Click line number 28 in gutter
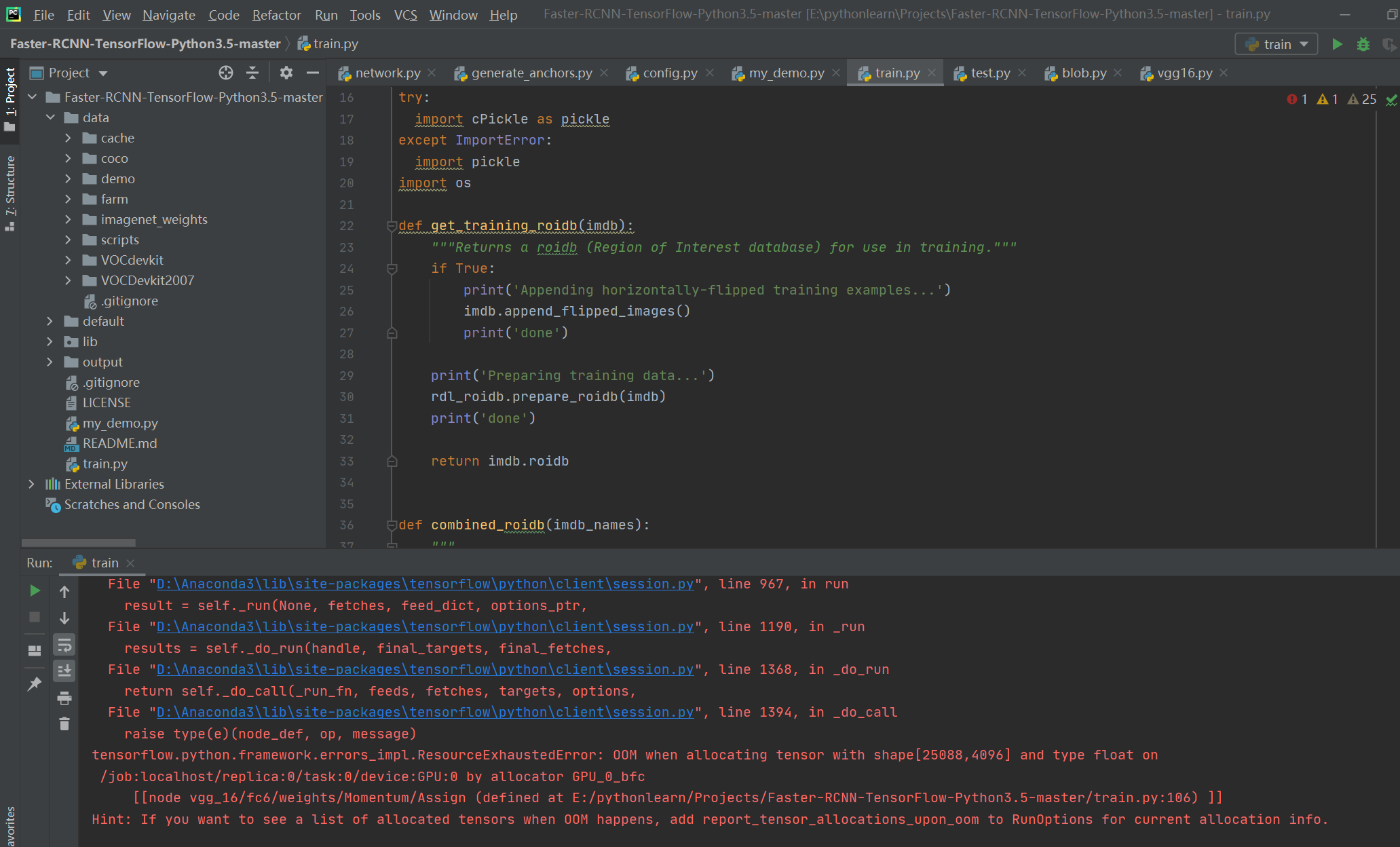1400x847 pixels. click(x=347, y=354)
